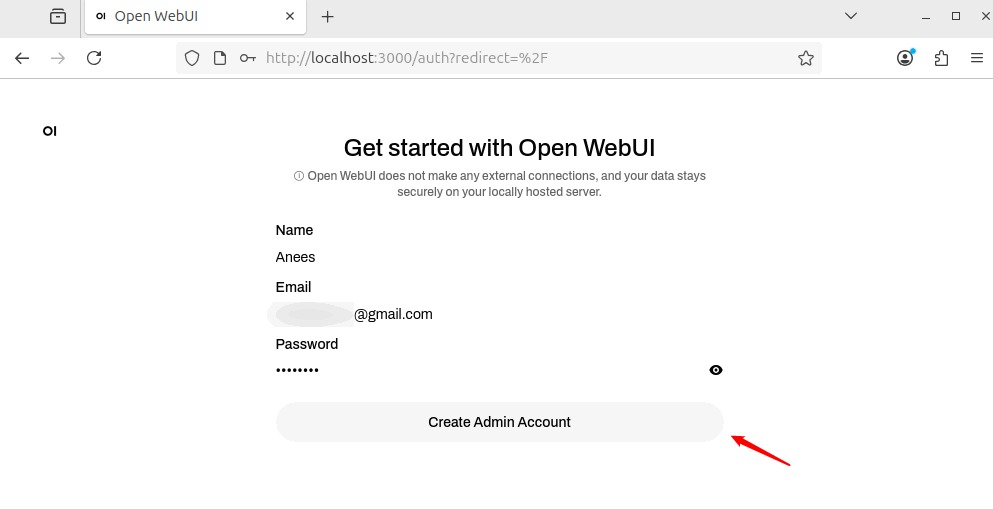
Task: Show site information page icon
Action: click(220, 58)
